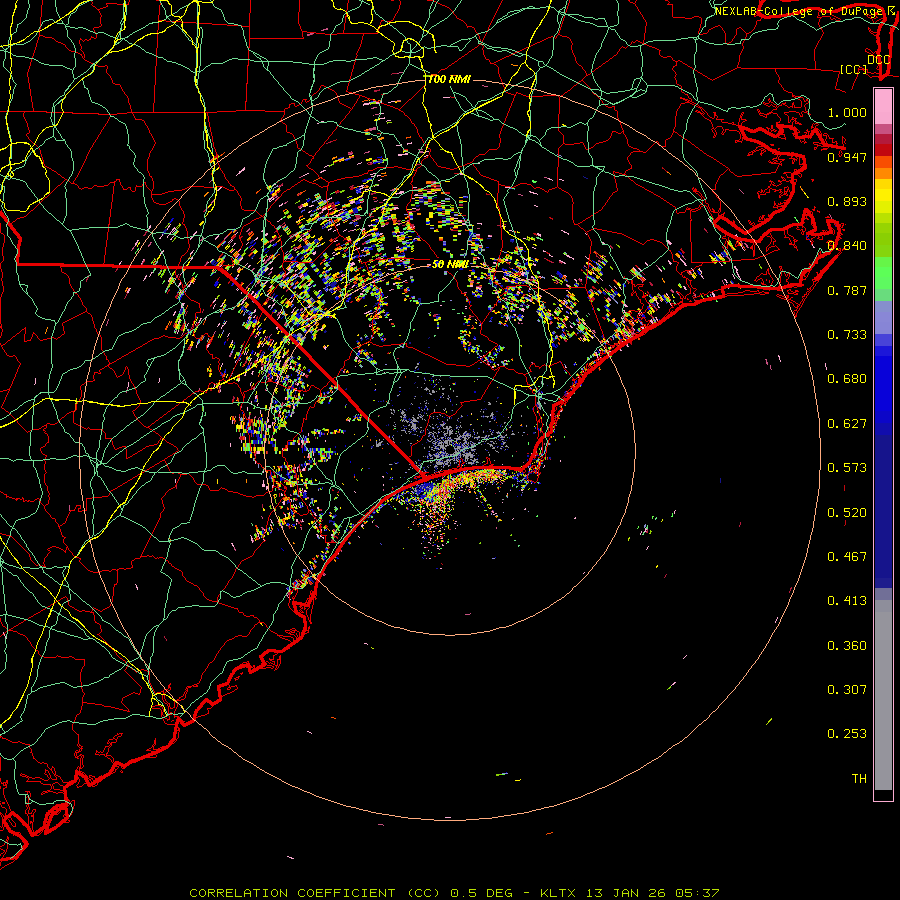Click the pink swatch at top of color bar
Viewport: 900px width, 900px height.
[883, 107]
